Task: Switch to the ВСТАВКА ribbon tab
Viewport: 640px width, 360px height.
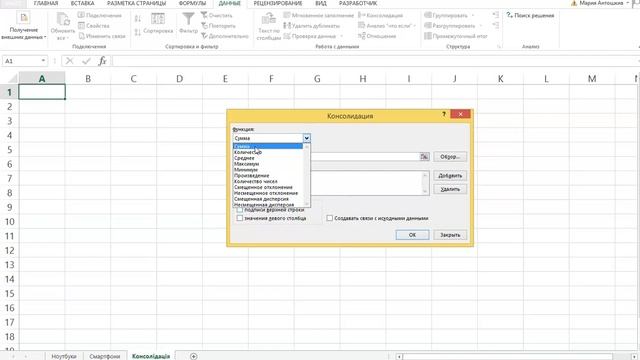Action: point(82,3)
